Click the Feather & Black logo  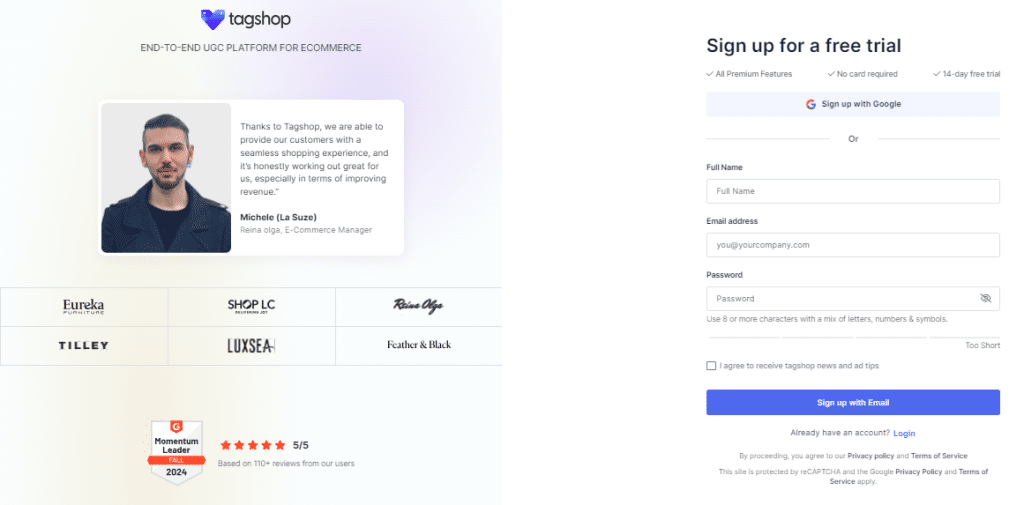pyautogui.click(x=418, y=345)
